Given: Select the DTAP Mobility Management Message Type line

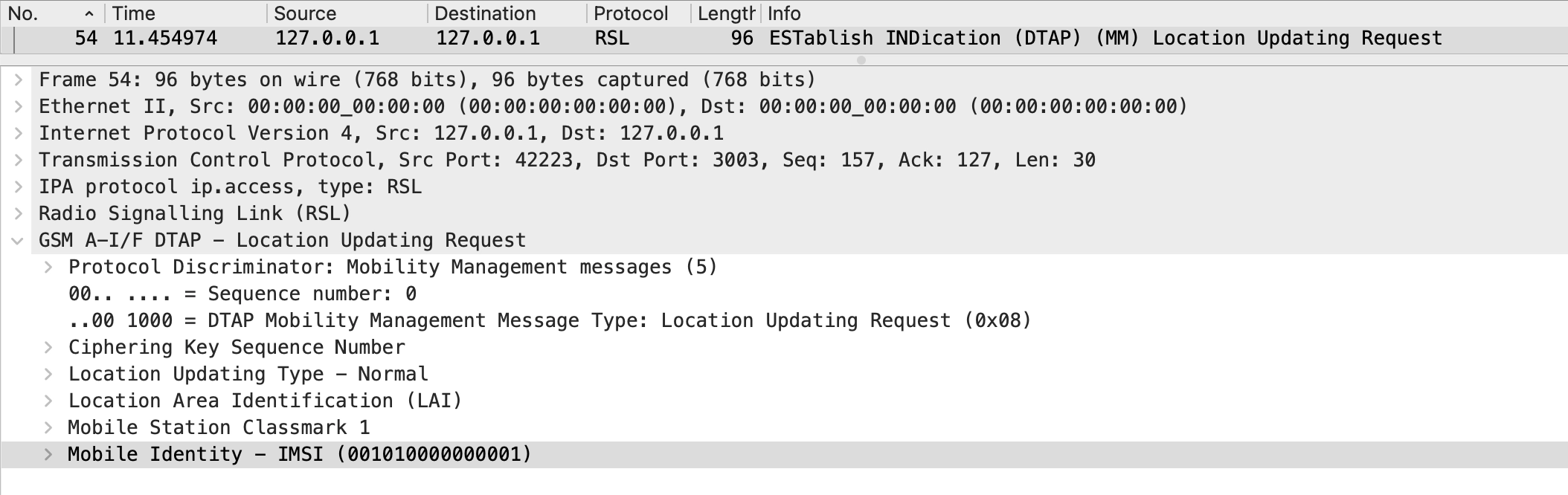Looking at the screenshot, I should (549, 320).
